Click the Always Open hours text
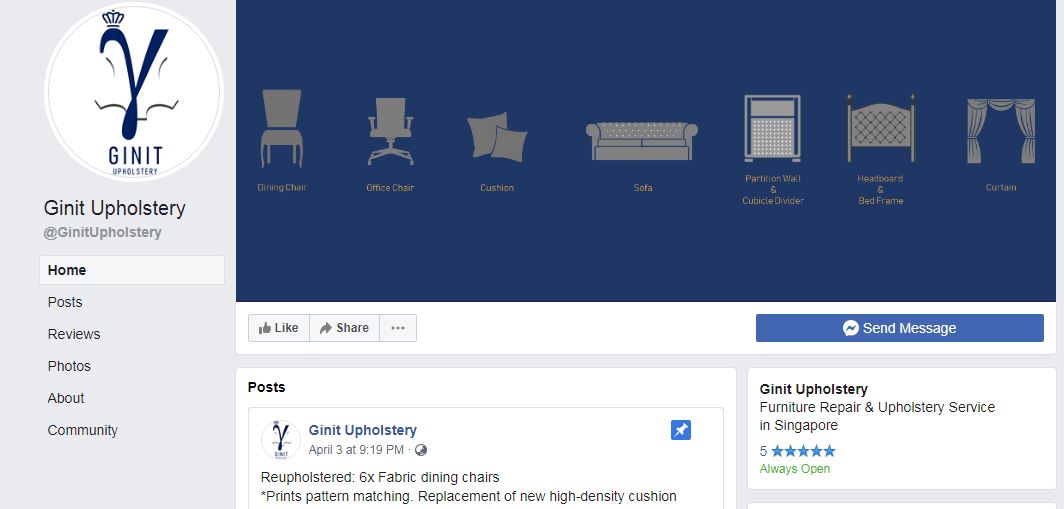Screen dimensions: 1064x509 795,469
